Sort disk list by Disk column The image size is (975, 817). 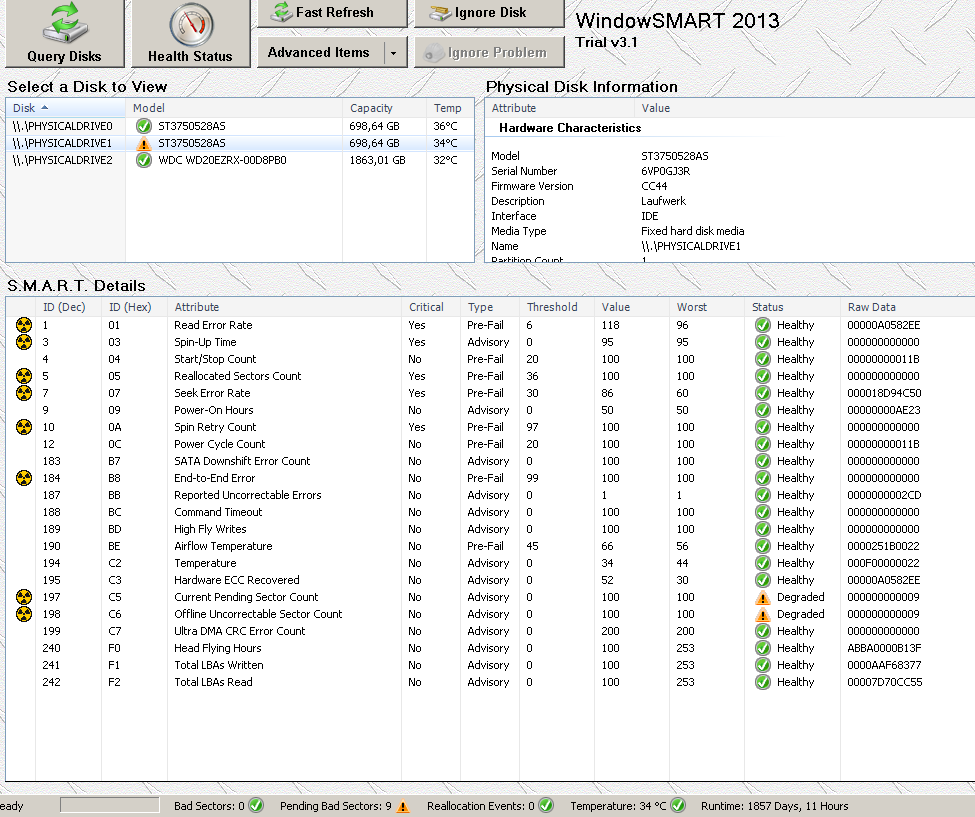(x=66, y=108)
